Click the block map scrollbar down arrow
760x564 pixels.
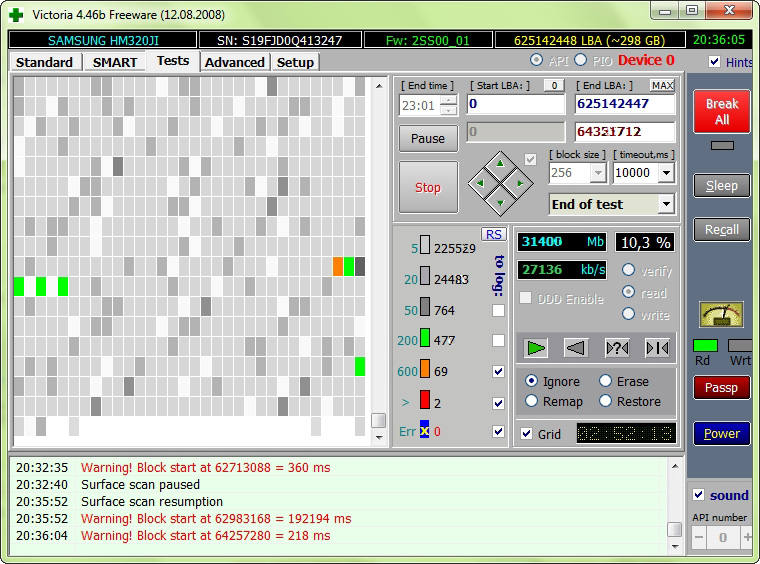click(x=379, y=438)
